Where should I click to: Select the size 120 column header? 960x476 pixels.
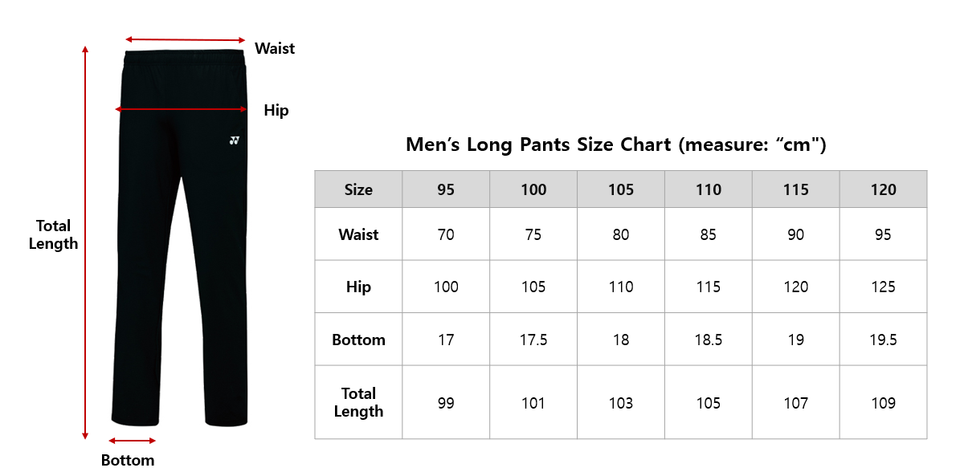pyautogui.click(x=883, y=189)
